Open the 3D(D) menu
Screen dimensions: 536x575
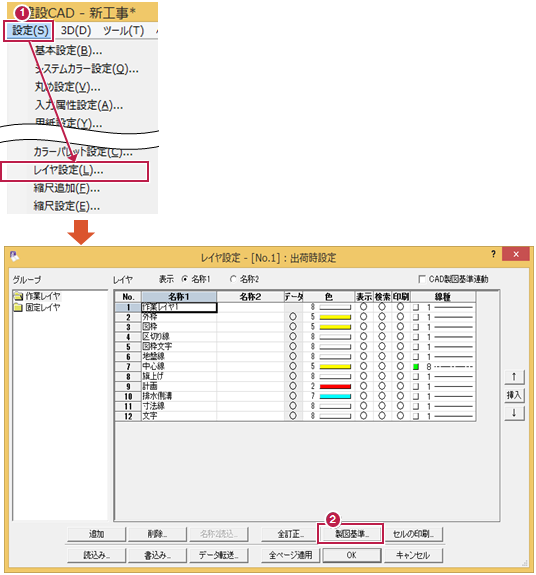tap(76, 31)
